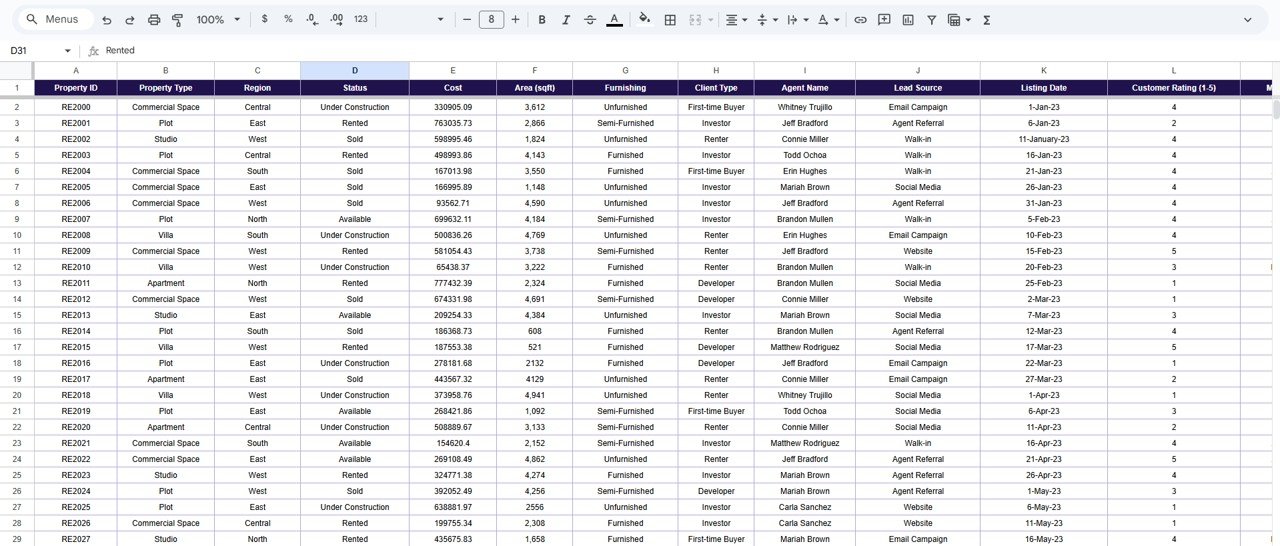Image resolution: width=1280 pixels, height=546 pixels.
Task: Click the Print icon
Action: (154, 20)
